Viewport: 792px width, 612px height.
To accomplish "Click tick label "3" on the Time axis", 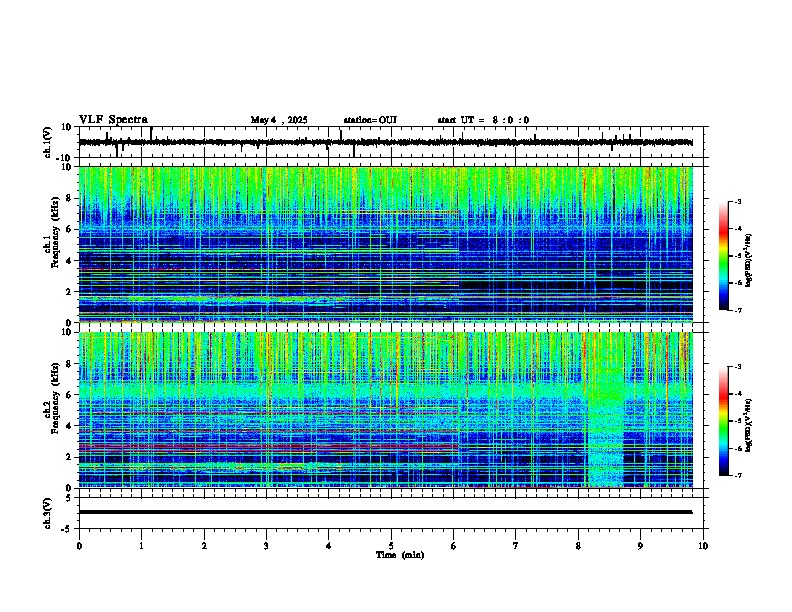I will pos(266,546).
